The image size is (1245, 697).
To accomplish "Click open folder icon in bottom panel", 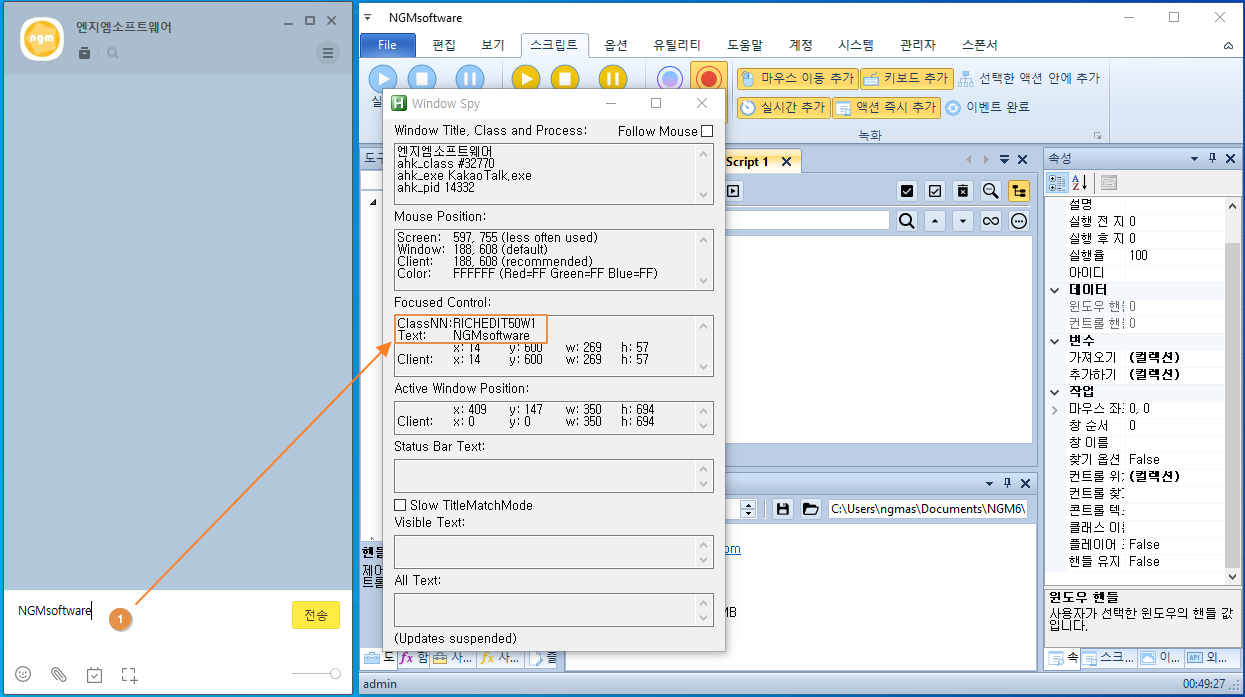I will coord(810,509).
